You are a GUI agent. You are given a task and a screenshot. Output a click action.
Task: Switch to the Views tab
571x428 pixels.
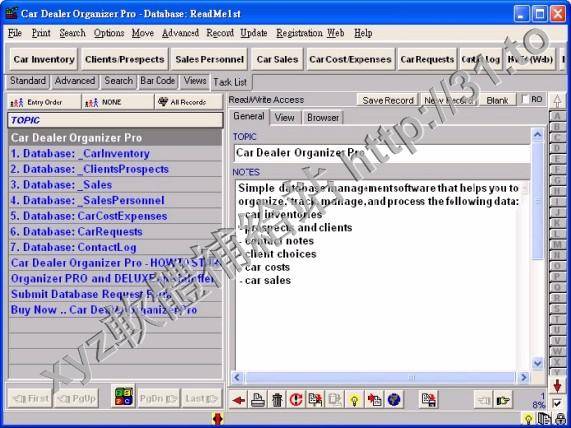195,81
